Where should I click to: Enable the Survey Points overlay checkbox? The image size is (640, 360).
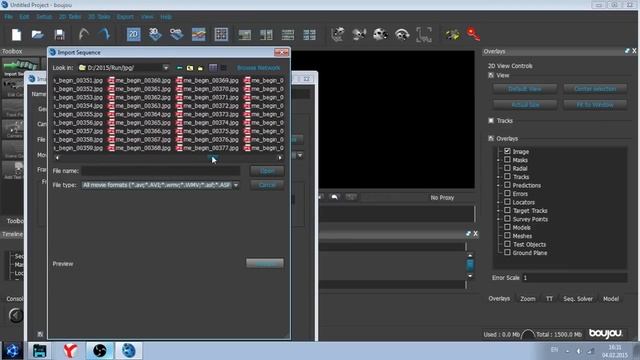507,219
